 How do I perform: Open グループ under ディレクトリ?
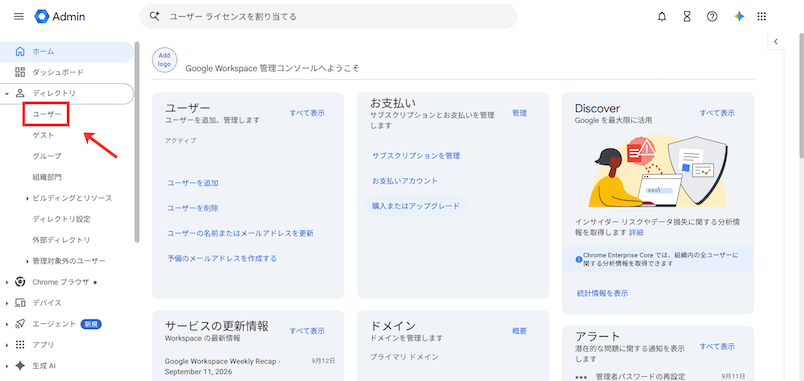coord(47,156)
